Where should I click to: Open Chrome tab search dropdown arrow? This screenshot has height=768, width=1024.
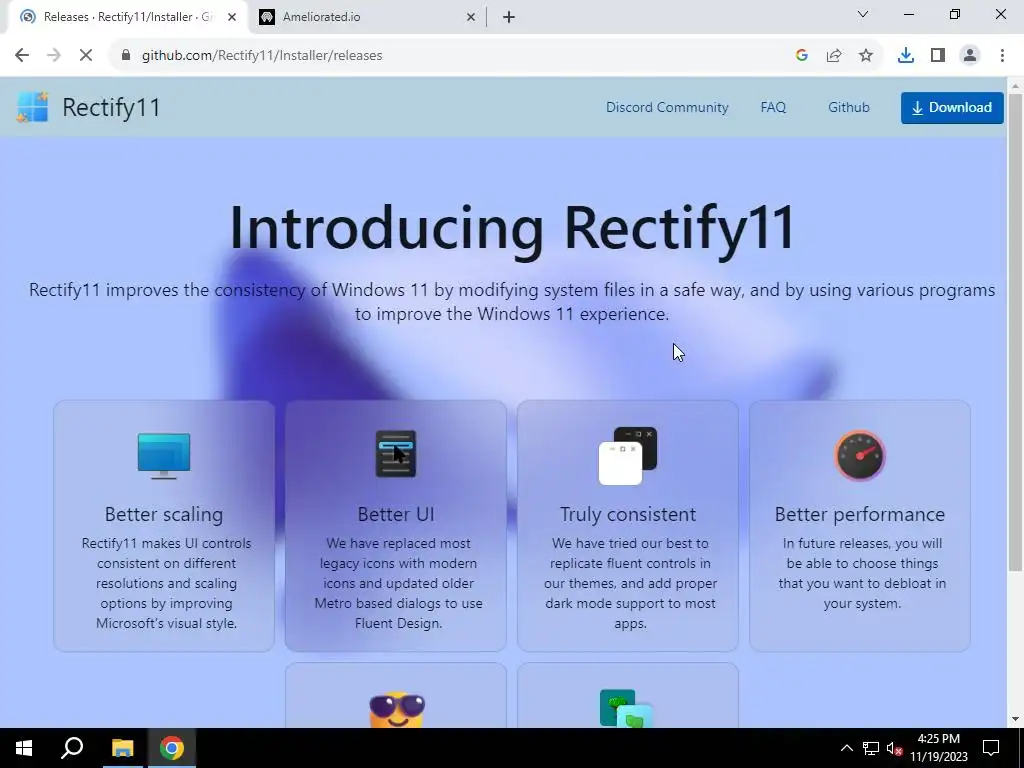(863, 14)
